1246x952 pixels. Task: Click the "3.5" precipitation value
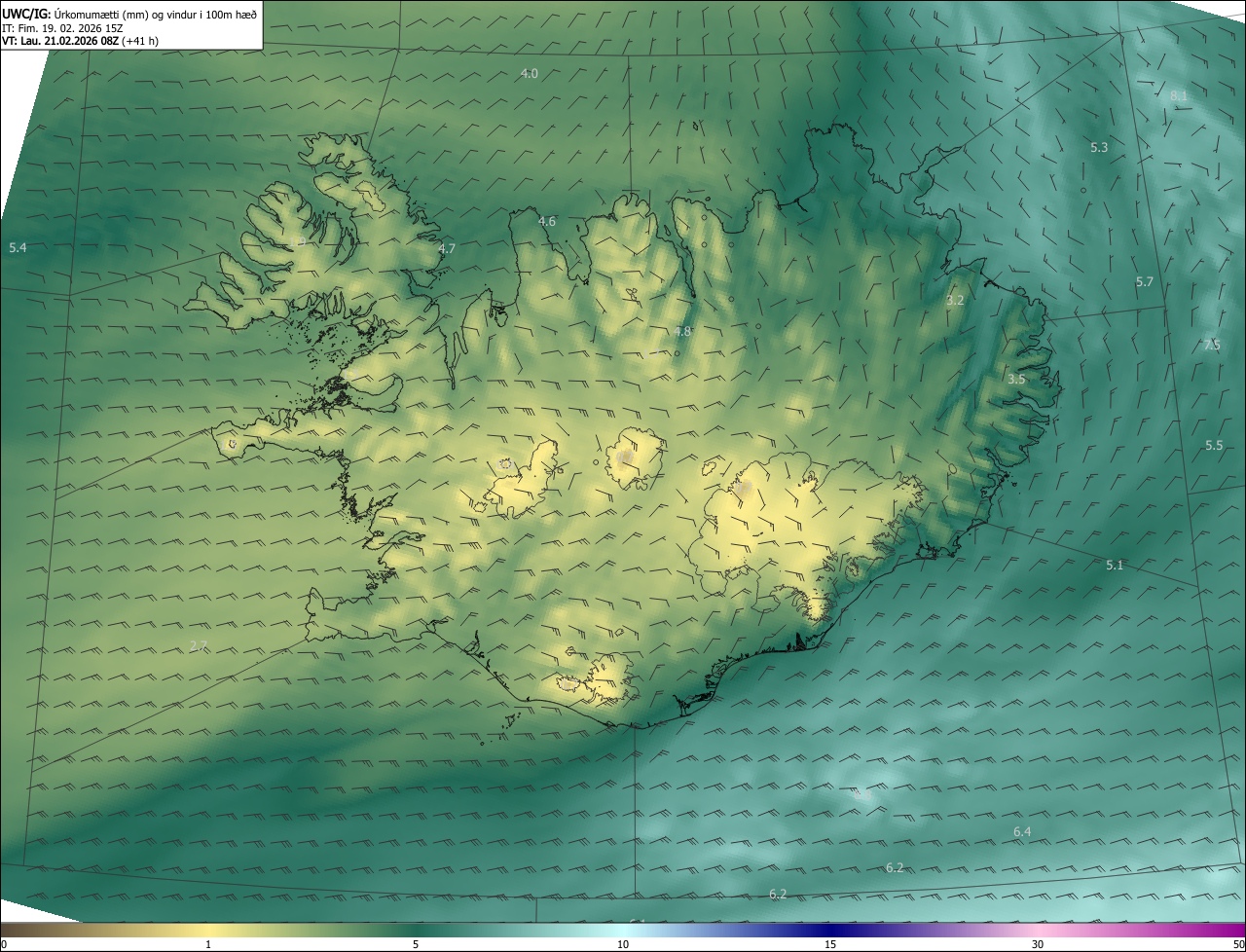pyautogui.click(x=1016, y=380)
